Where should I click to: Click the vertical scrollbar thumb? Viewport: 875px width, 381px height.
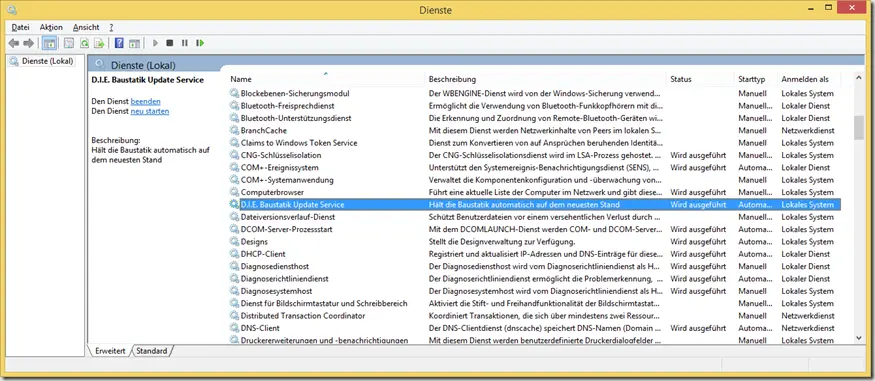[859, 128]
